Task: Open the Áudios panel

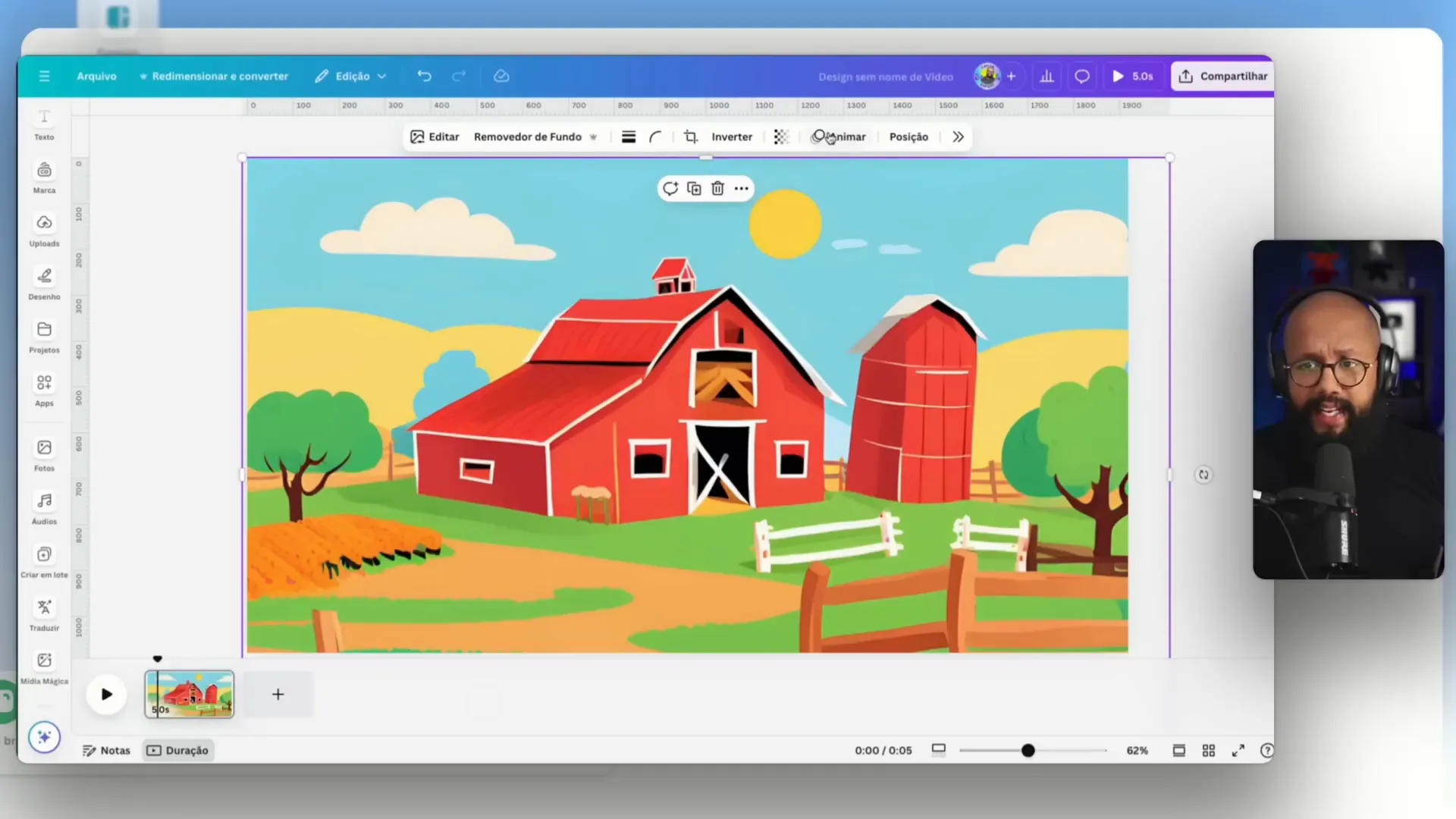Action: tap(44, 507)
